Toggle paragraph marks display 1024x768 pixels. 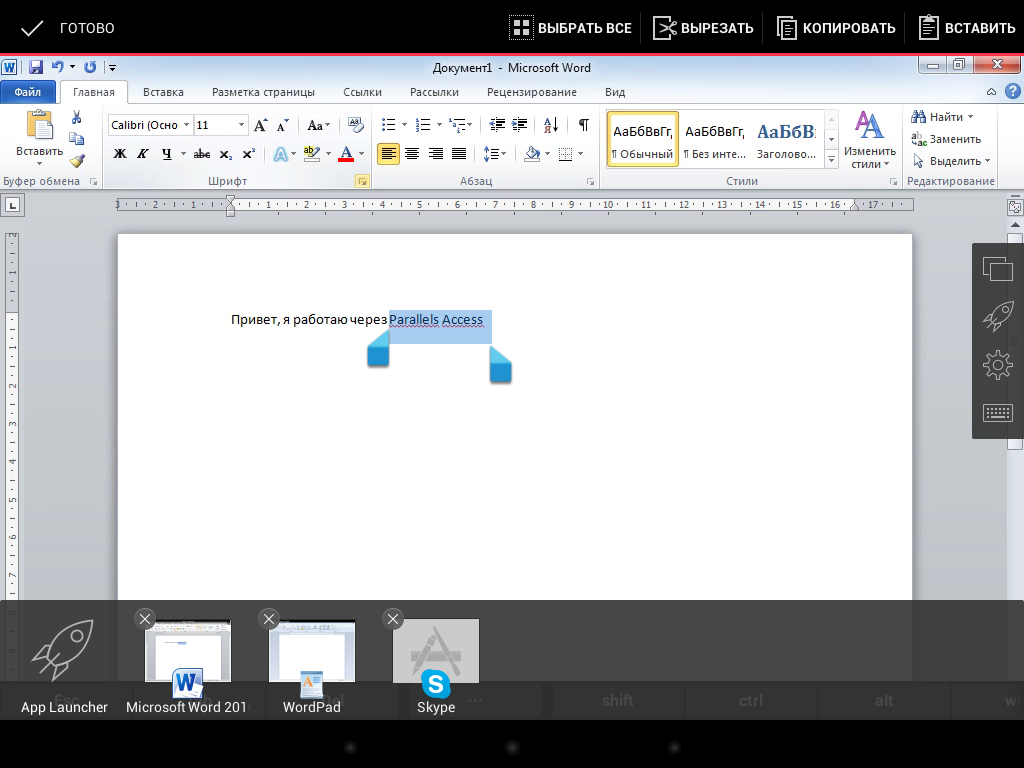[584, 124]
